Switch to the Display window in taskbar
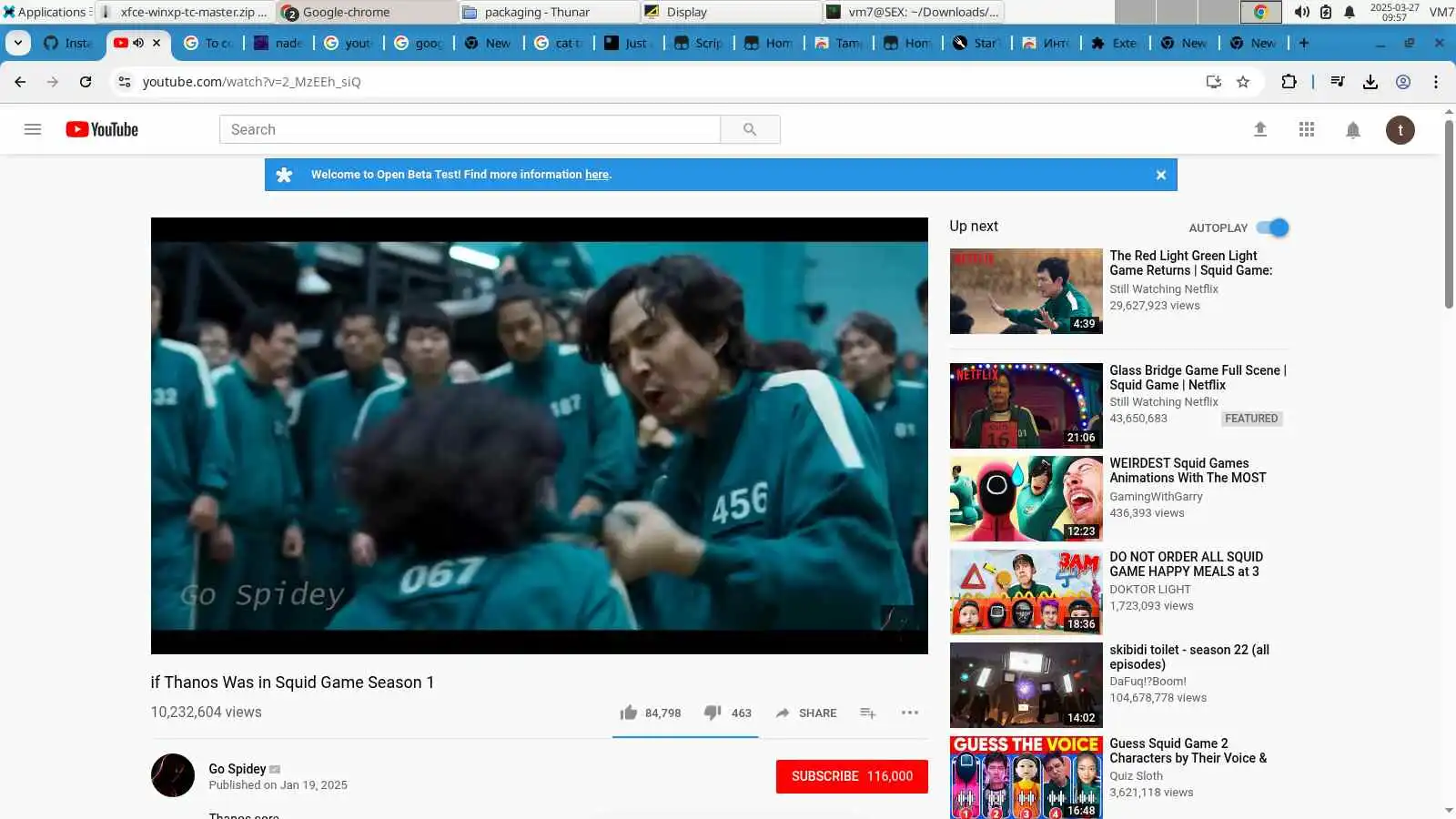 coord(730,12)
